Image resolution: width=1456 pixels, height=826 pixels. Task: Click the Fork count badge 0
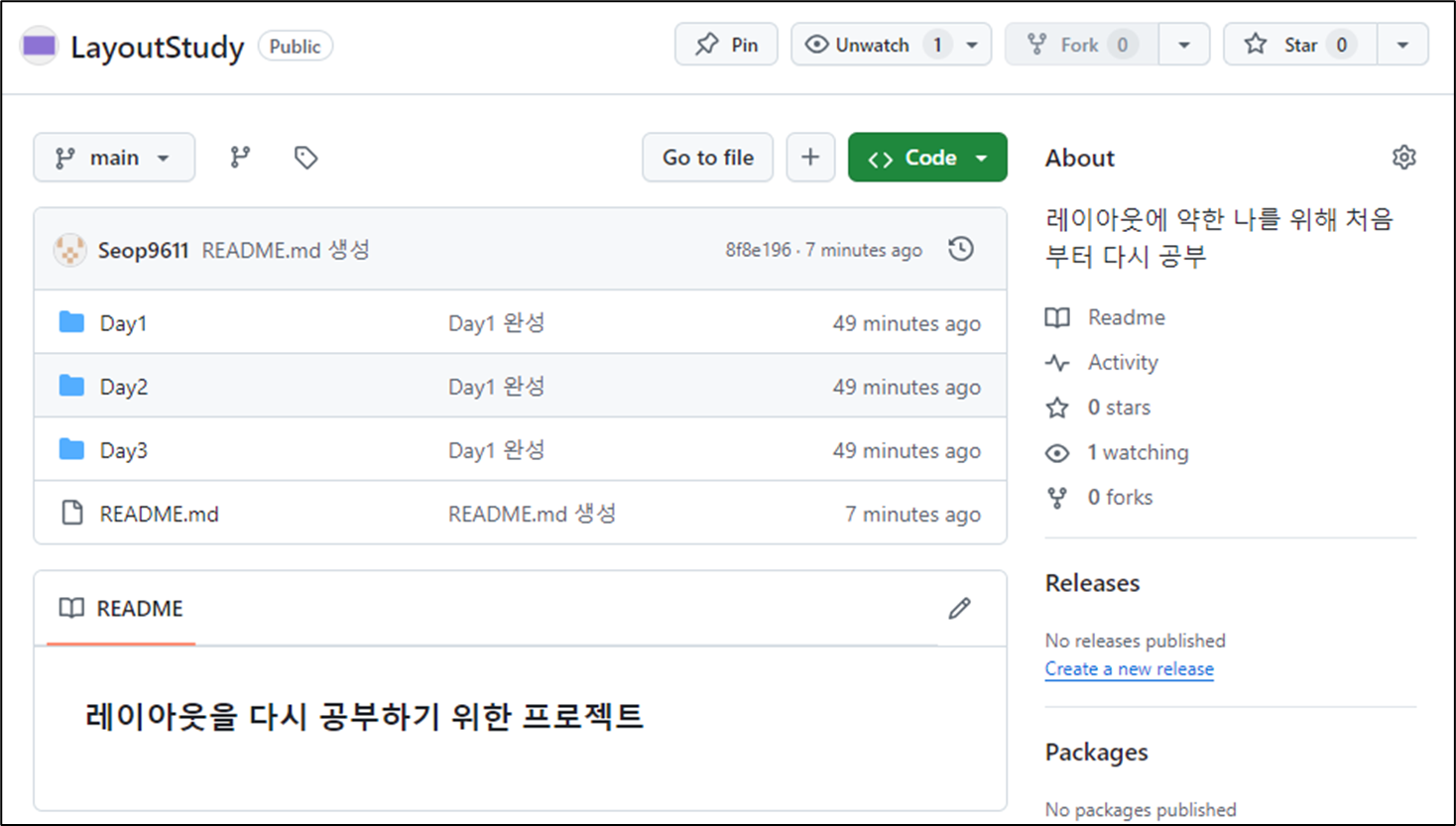(x=1122, y=45)
